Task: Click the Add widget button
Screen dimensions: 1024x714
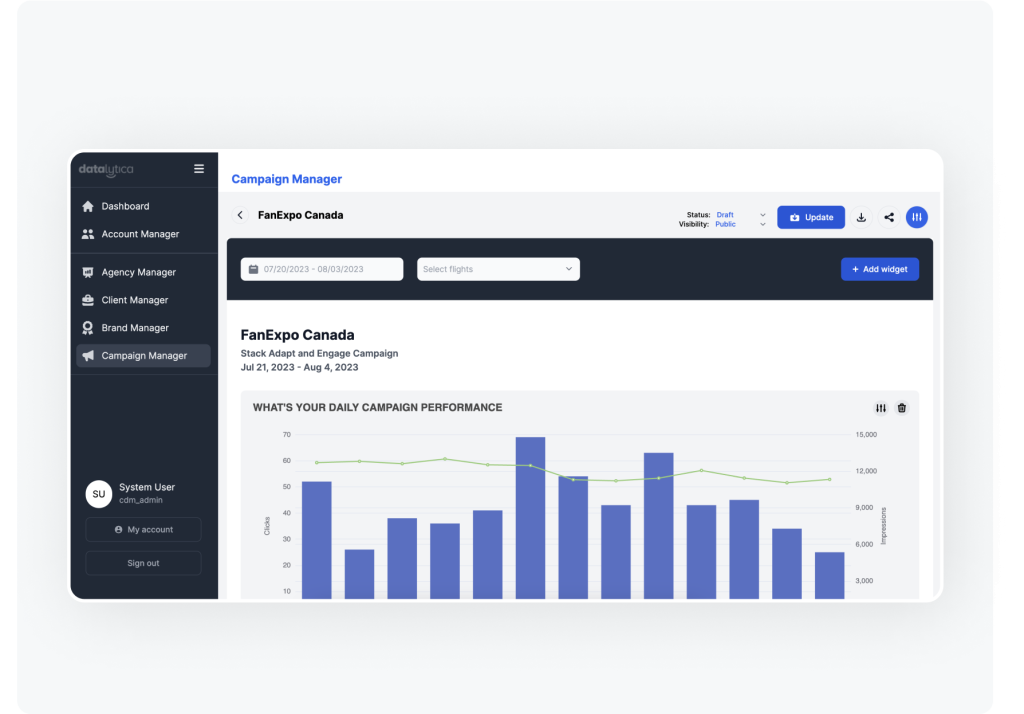Action: point(880,269)
